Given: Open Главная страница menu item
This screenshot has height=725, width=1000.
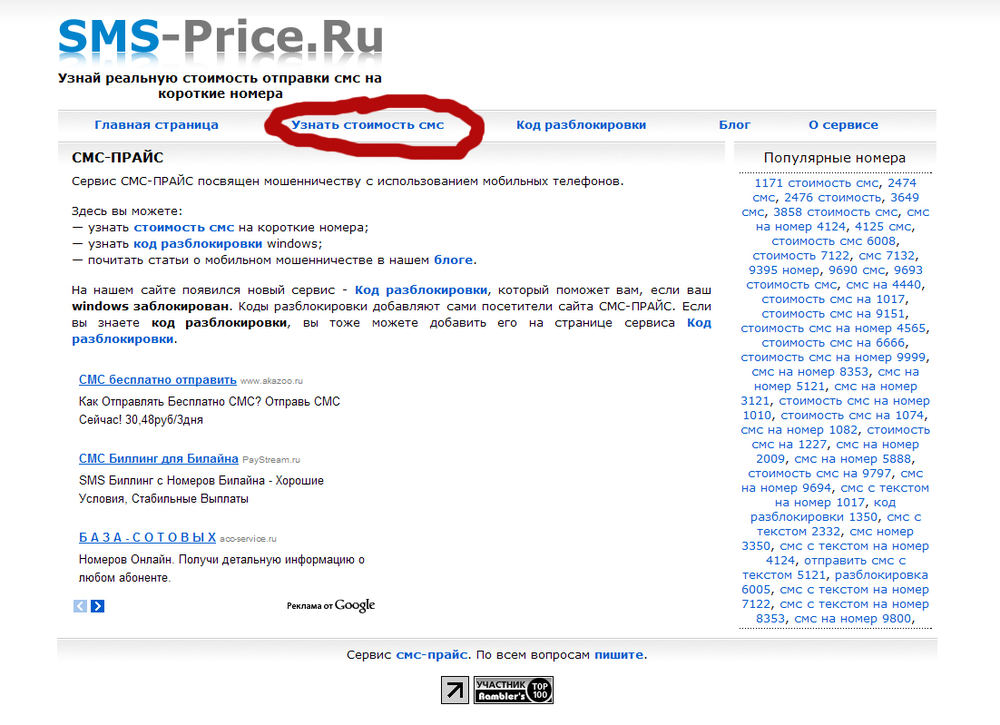Looking at the screenshot, I should click(156, 125).
